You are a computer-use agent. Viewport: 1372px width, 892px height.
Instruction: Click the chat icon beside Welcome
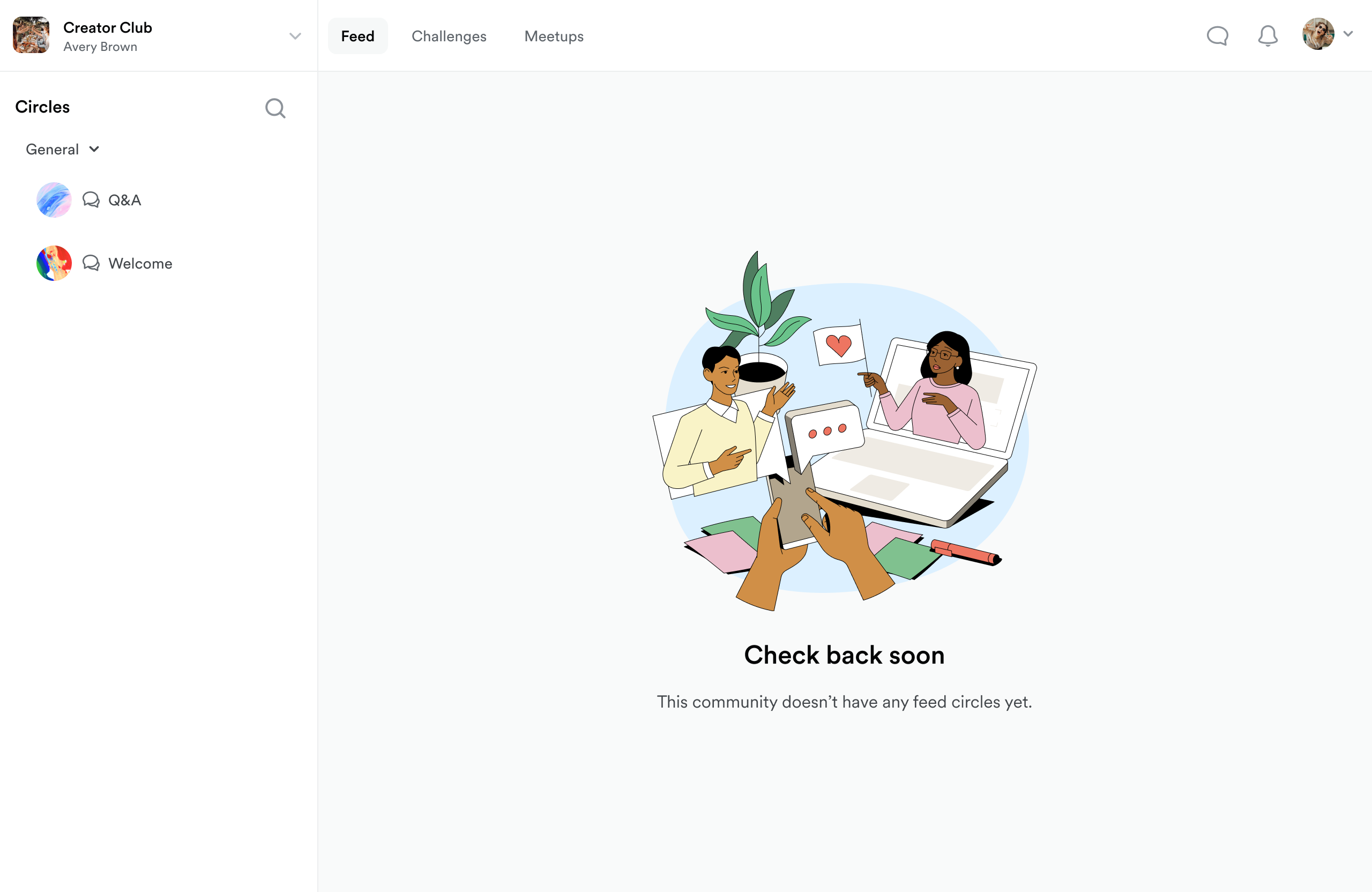pyautogui.click(x=91, y=264)
